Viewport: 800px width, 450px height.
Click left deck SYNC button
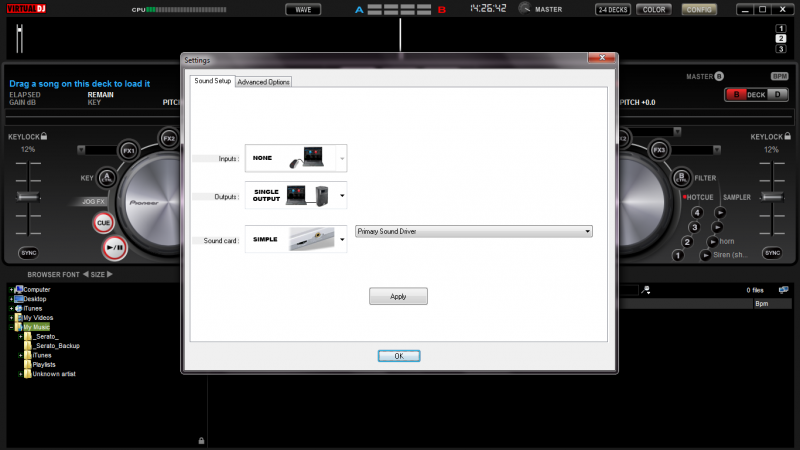29,253
